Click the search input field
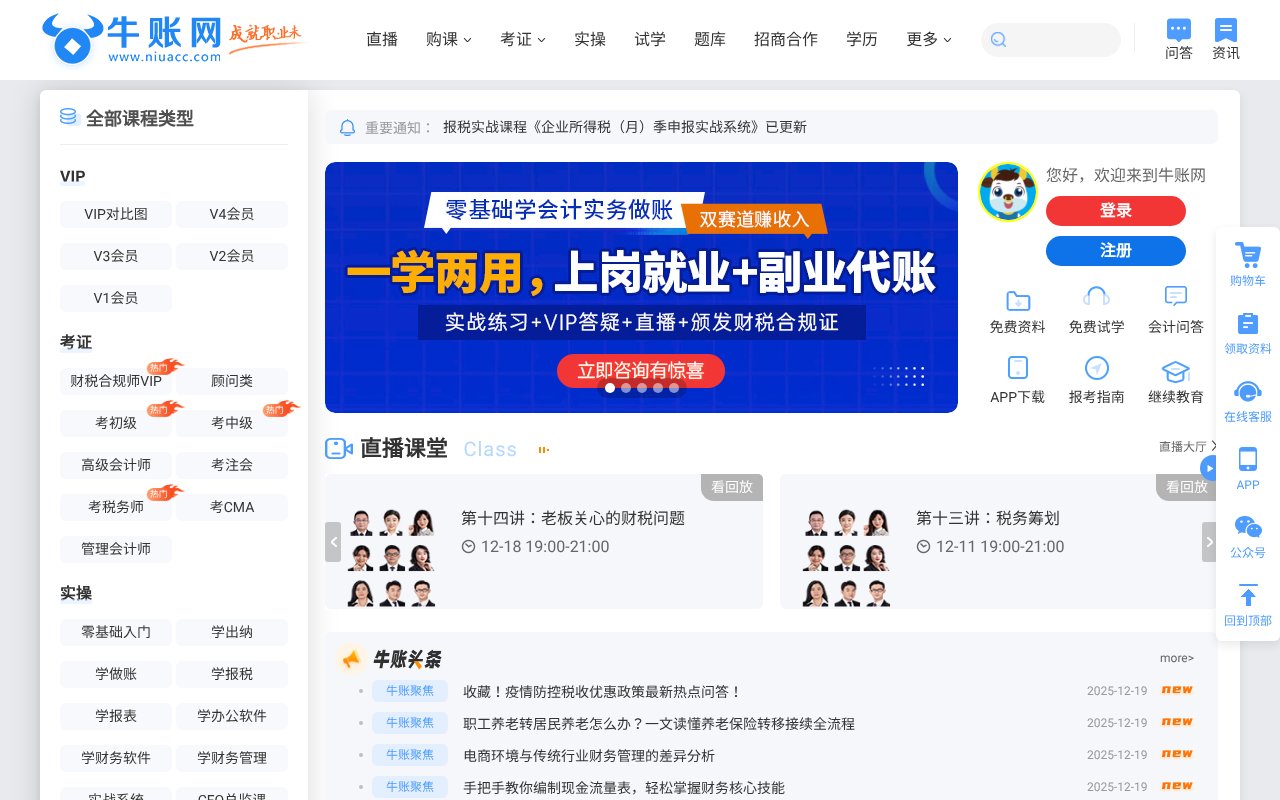 (x=1050, y=40)
